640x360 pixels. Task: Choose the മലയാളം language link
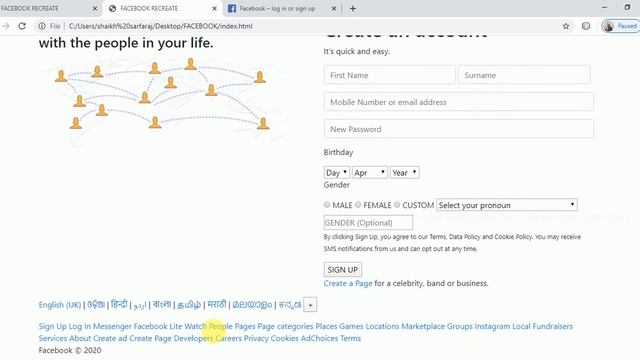point(252,305)
